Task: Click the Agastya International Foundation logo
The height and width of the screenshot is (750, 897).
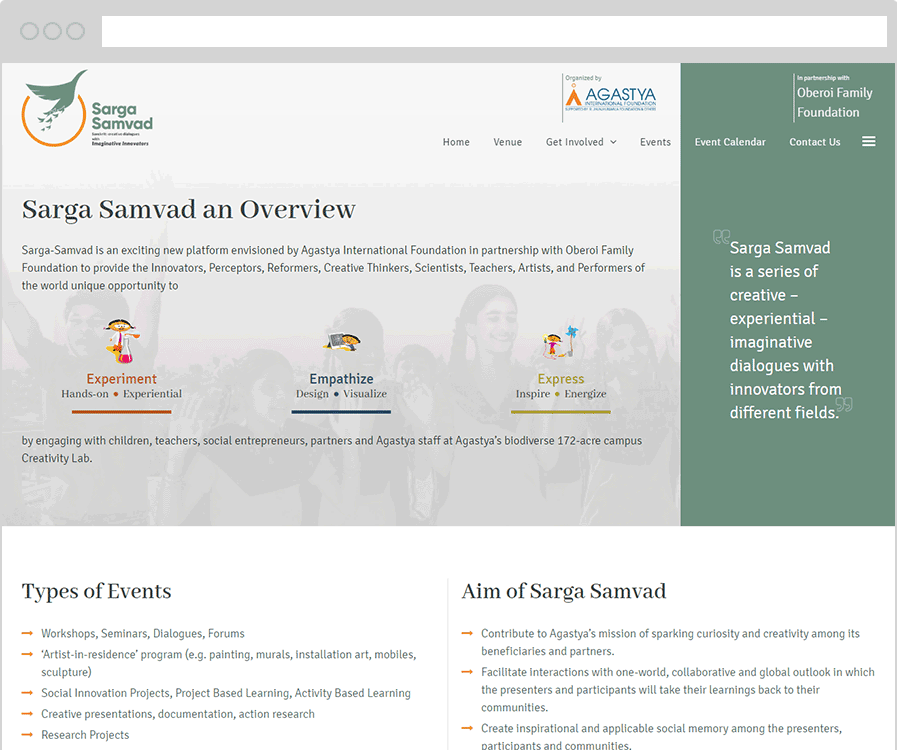Action: tap(610, 98)
